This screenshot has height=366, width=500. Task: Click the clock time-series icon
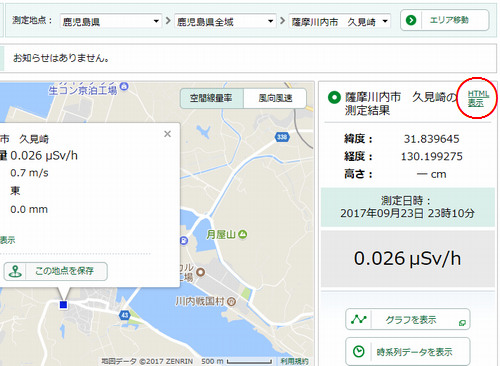[x=359, y=351]
